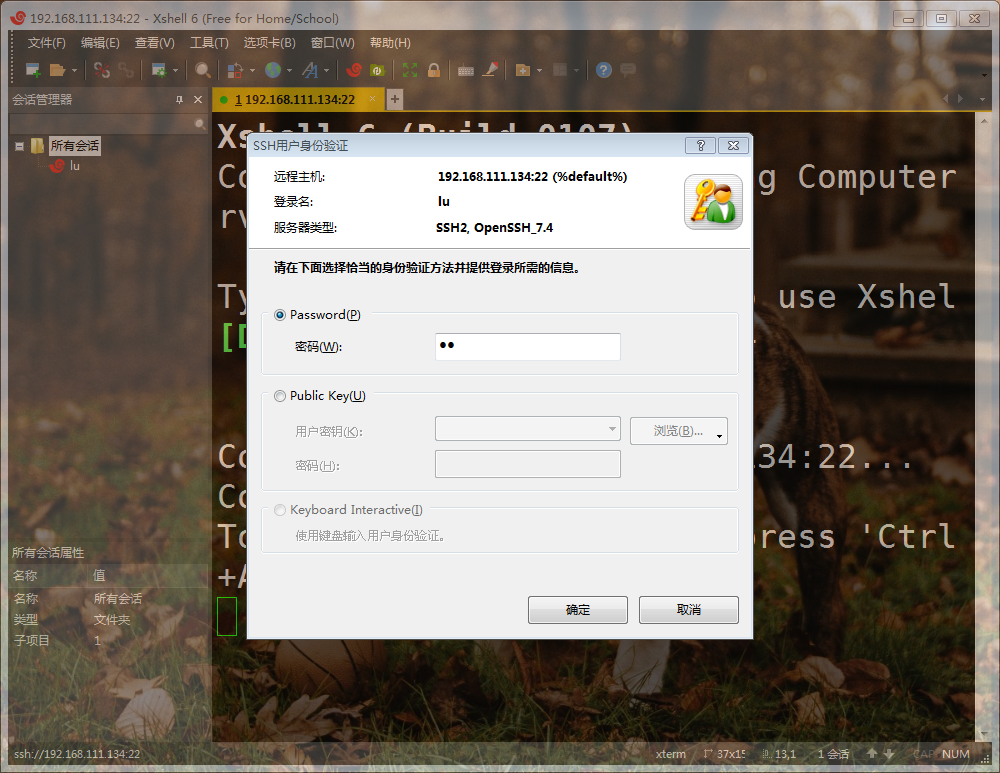Expand the arrow next to the 浏览 button
The height and width of the screenshot is (773, 1000).
tap(717, 431)
